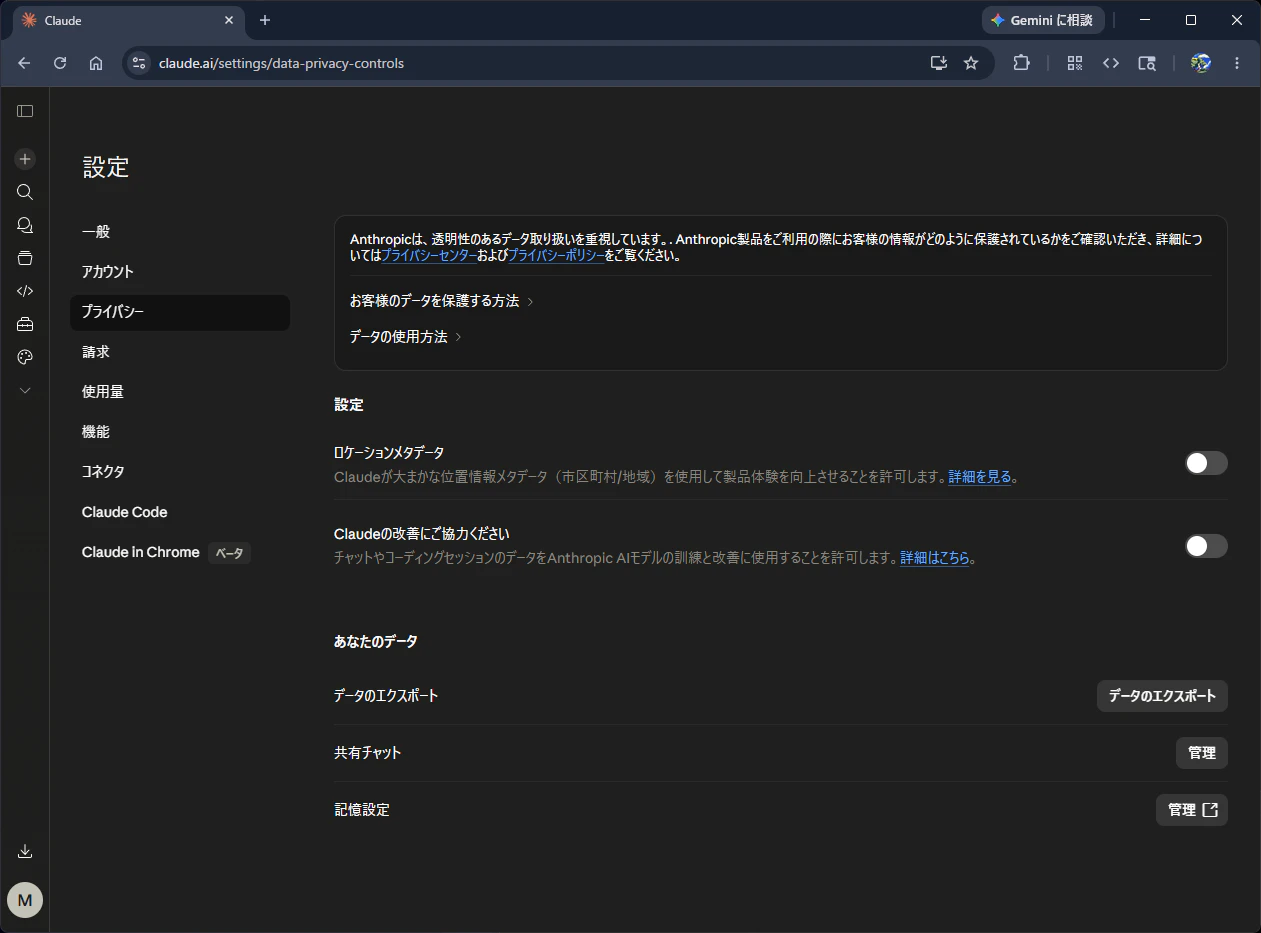This screenshot has width=1261, height=933.
Task: Open the code icon in Claude sidebar
Action: pyautogui.click(x=25, y=291)
